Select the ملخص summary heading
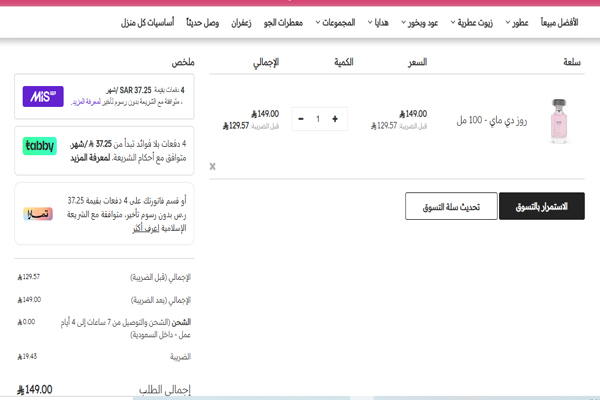Screen dimensions: 600x400 pos(183,62)
